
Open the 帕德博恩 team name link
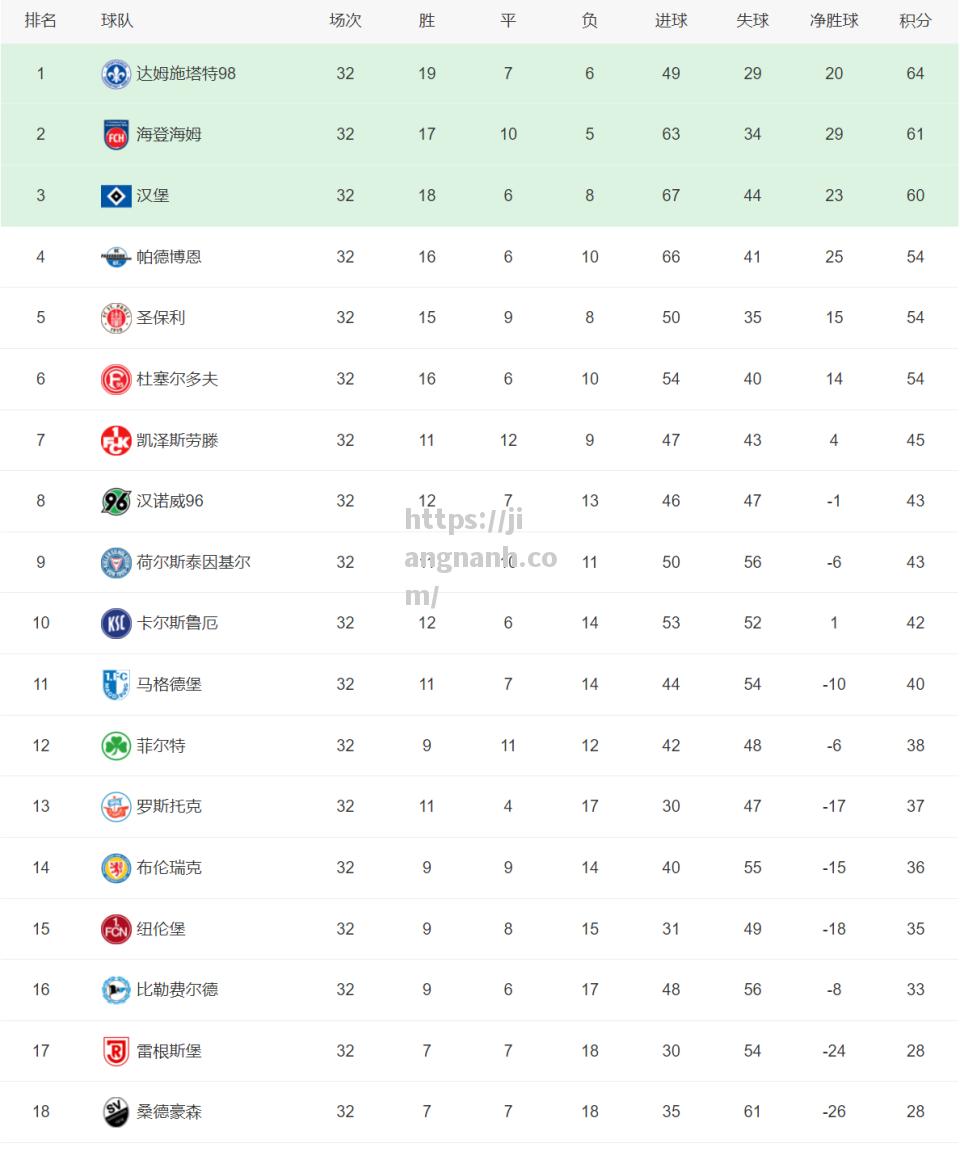(x=169, y=257)
